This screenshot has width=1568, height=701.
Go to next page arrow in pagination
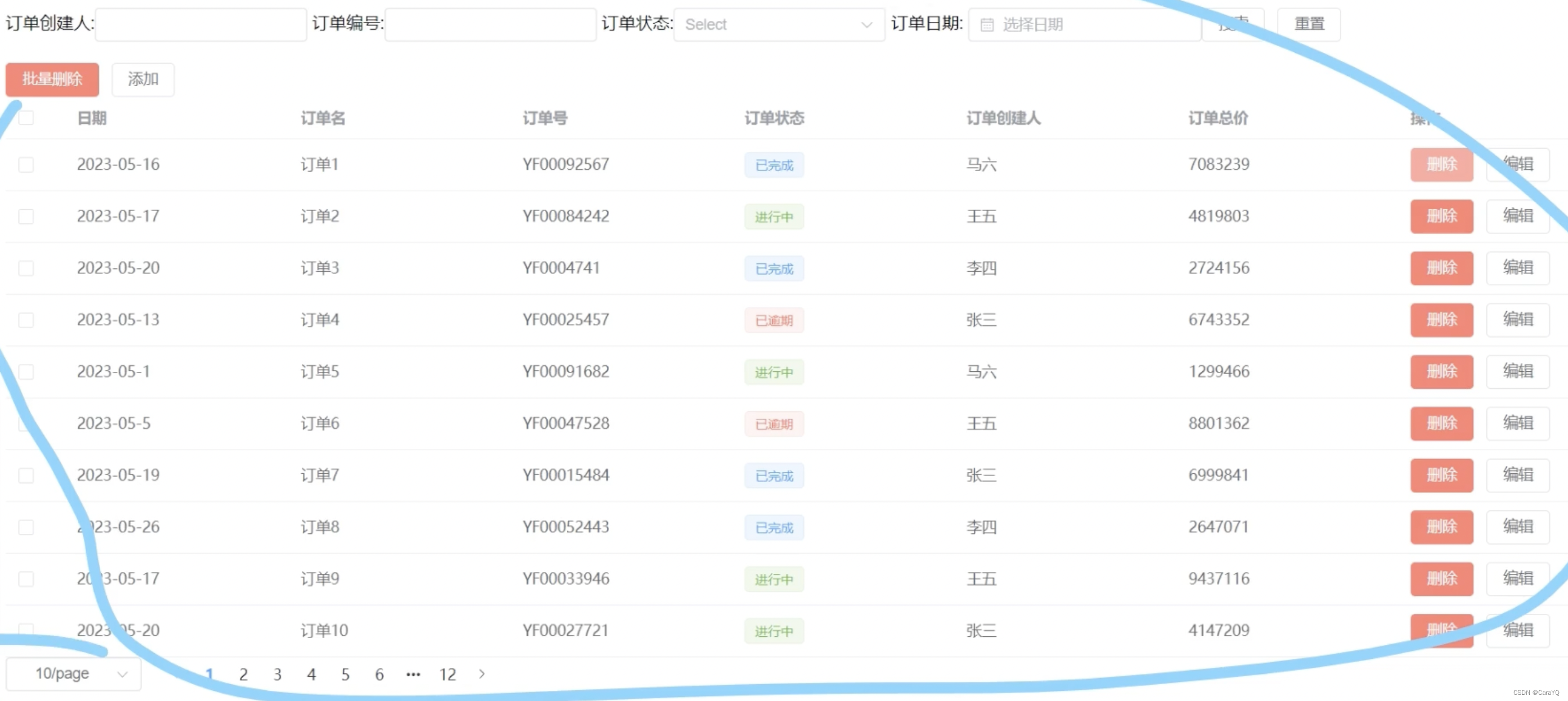[x=481, y=673]
